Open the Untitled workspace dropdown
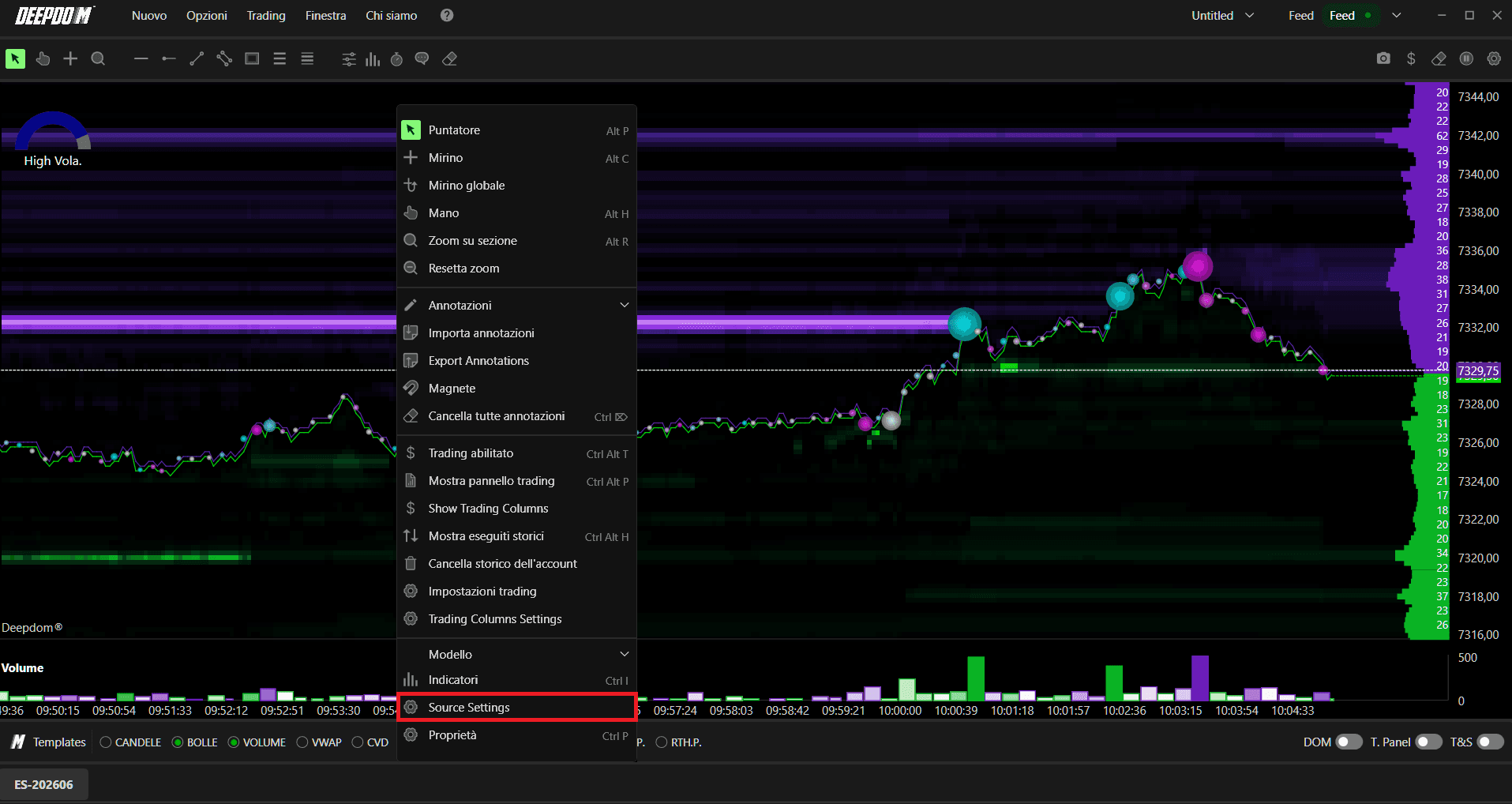Image resolution: width=1512 pixels, height=804 pixels. pos(1222,15)
